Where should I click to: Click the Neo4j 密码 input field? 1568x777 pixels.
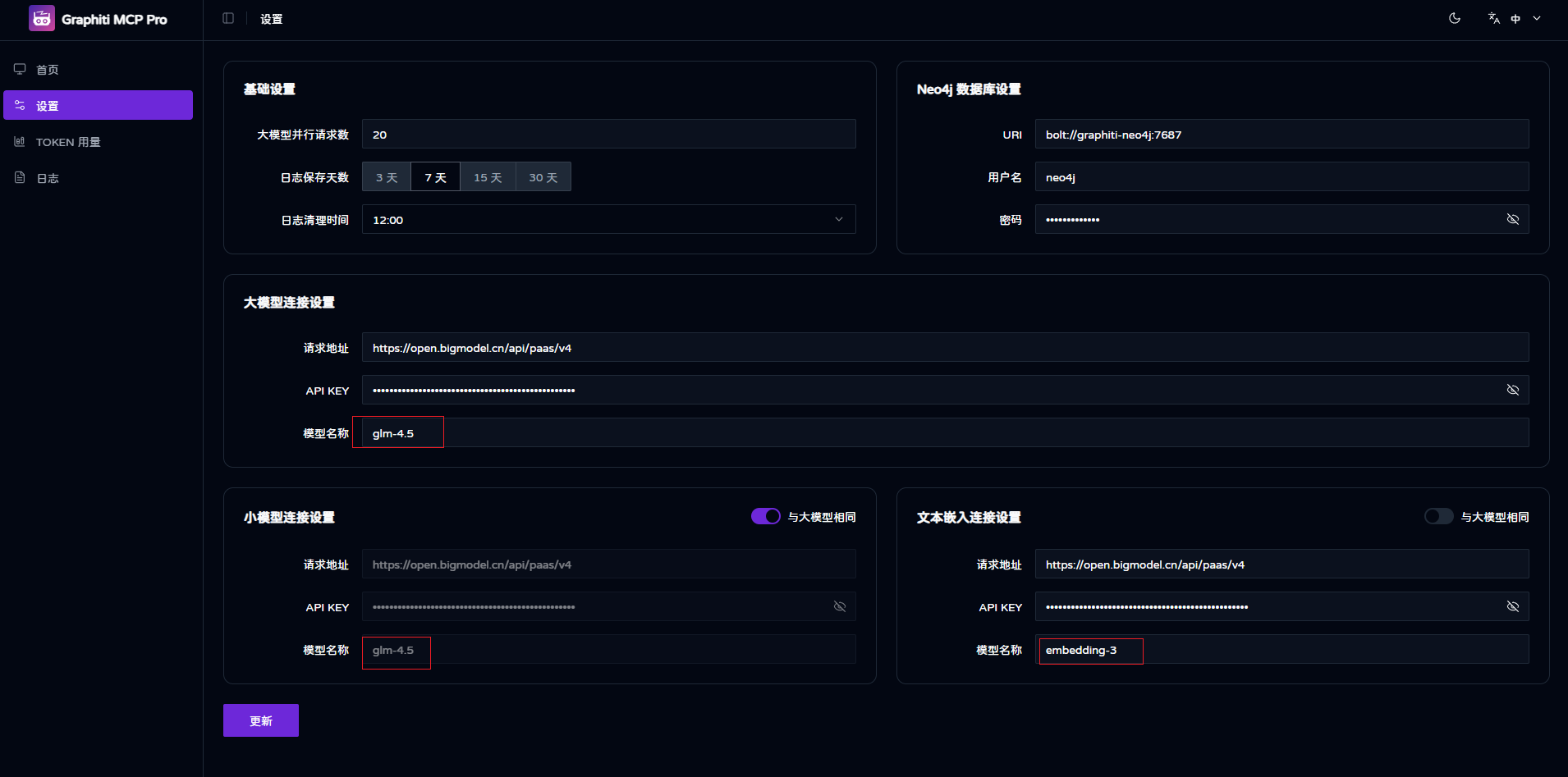(1282, 219)
